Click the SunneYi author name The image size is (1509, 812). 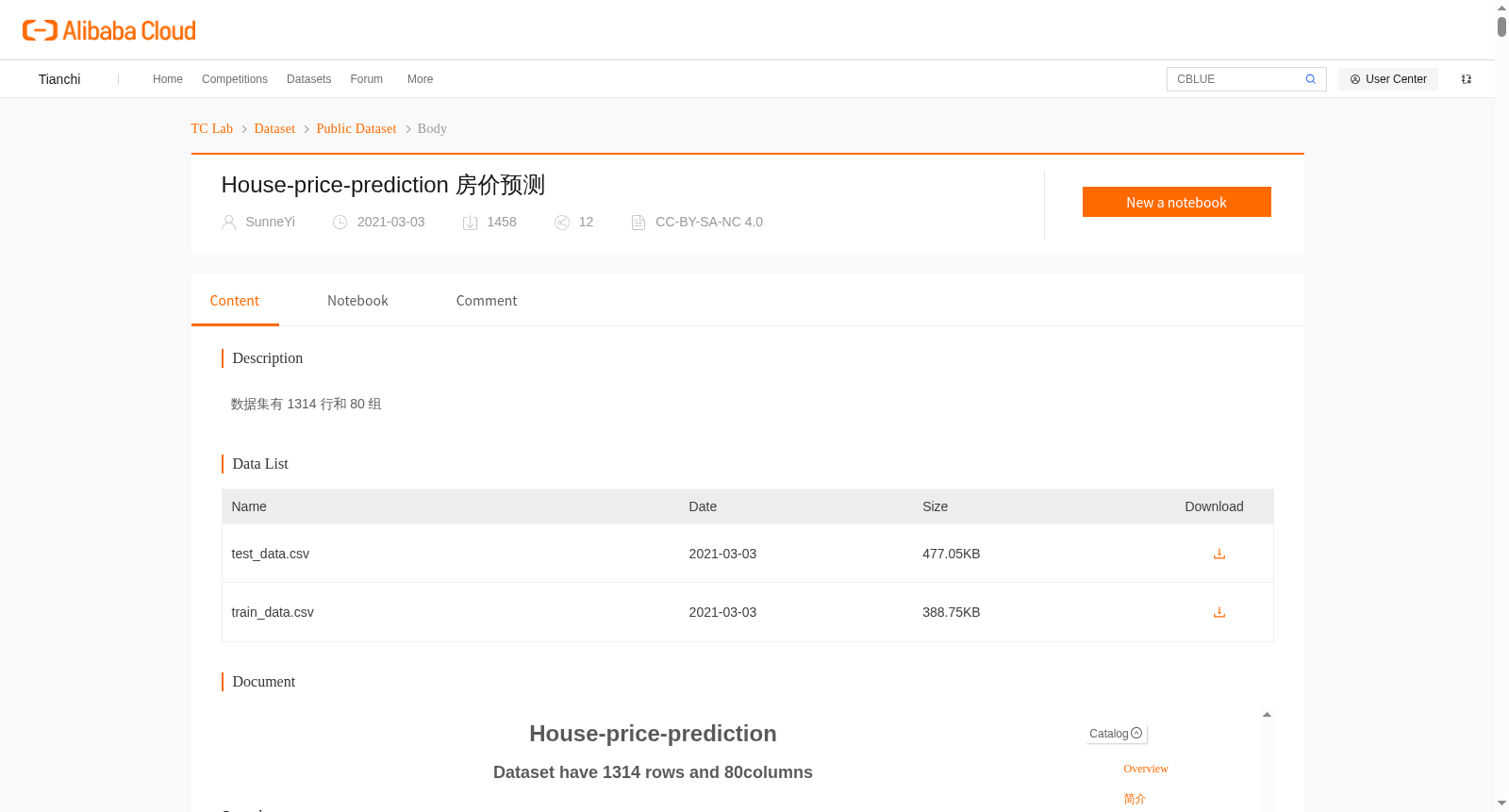tap(271, 222)
